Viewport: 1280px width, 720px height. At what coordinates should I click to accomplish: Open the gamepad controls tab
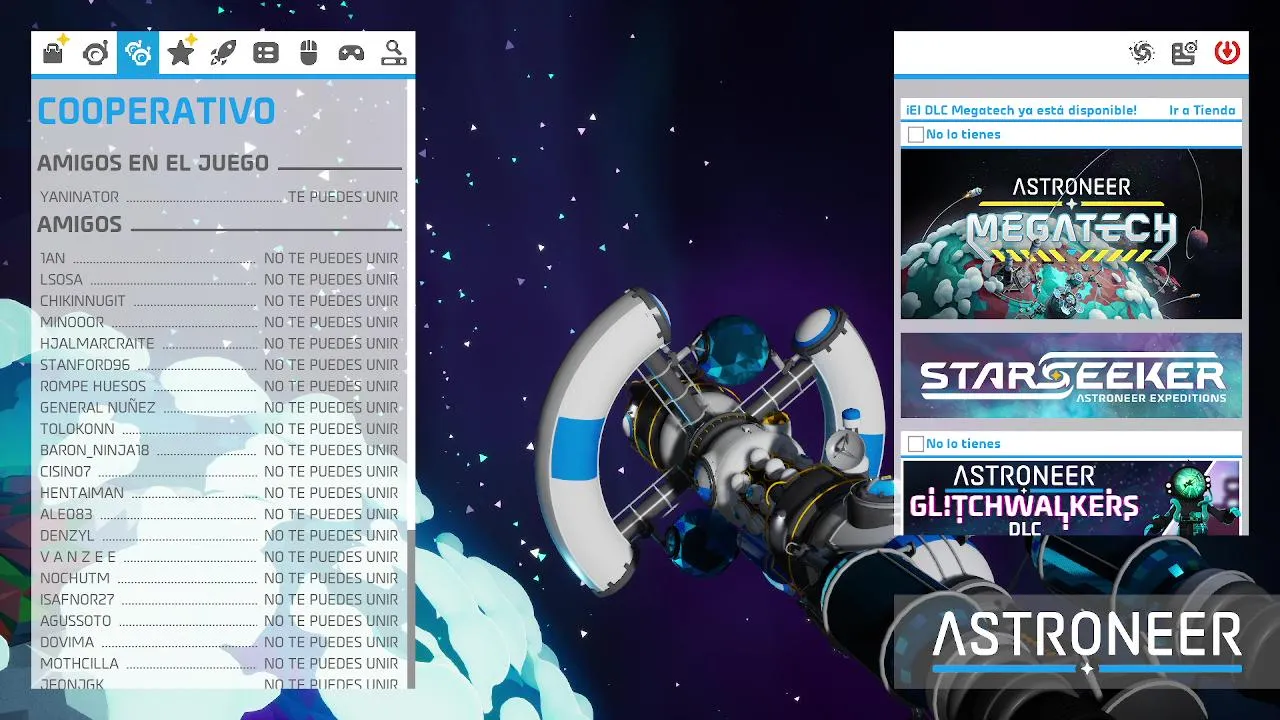click(351, 53)
